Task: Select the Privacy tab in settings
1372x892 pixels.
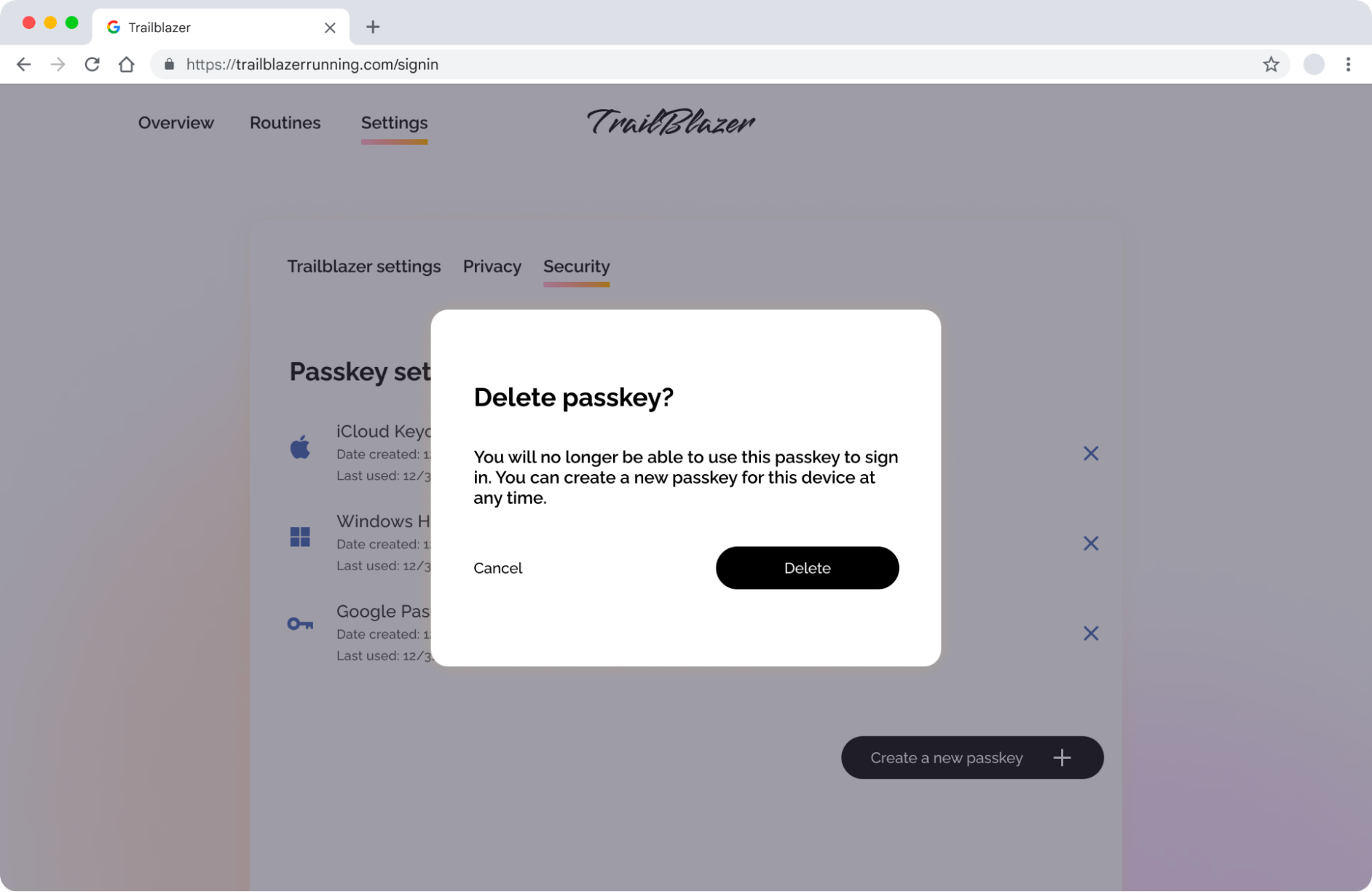Action: (x=491, y=265)
